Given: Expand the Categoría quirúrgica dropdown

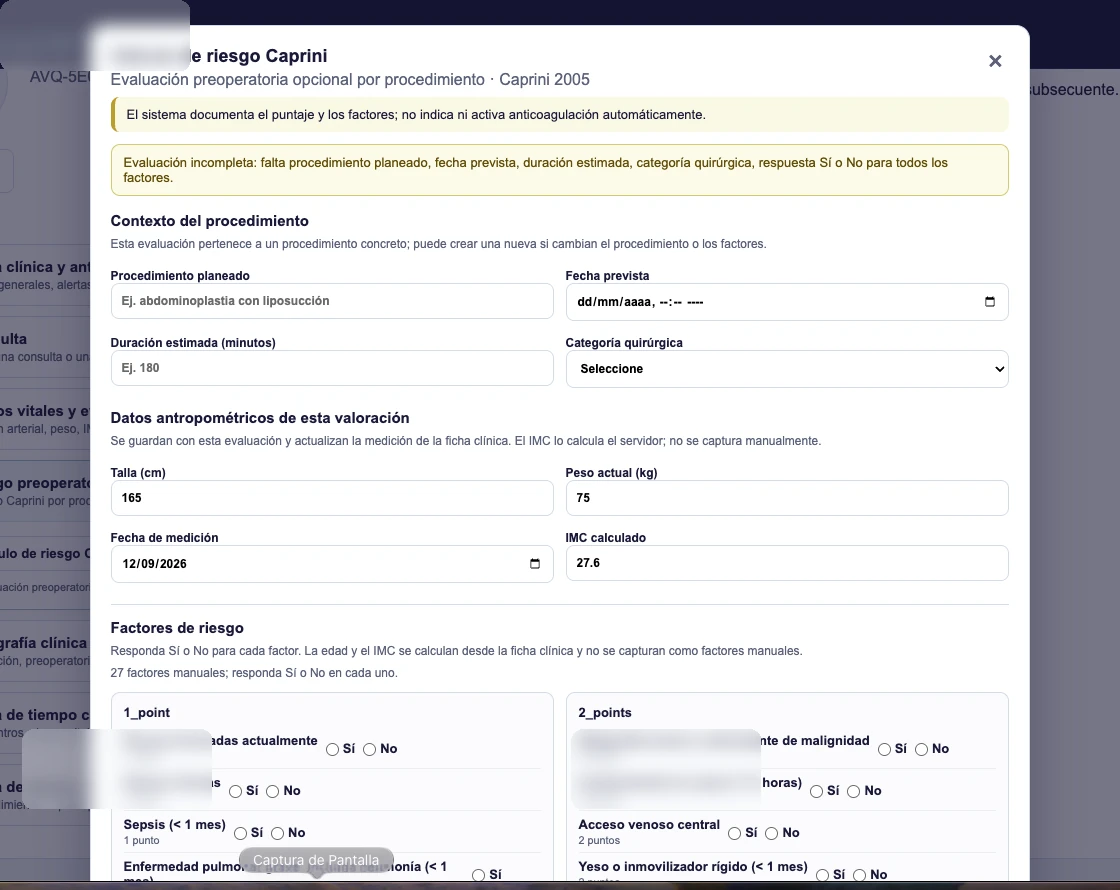Looking at the screenshot, I should pos(786,369).
